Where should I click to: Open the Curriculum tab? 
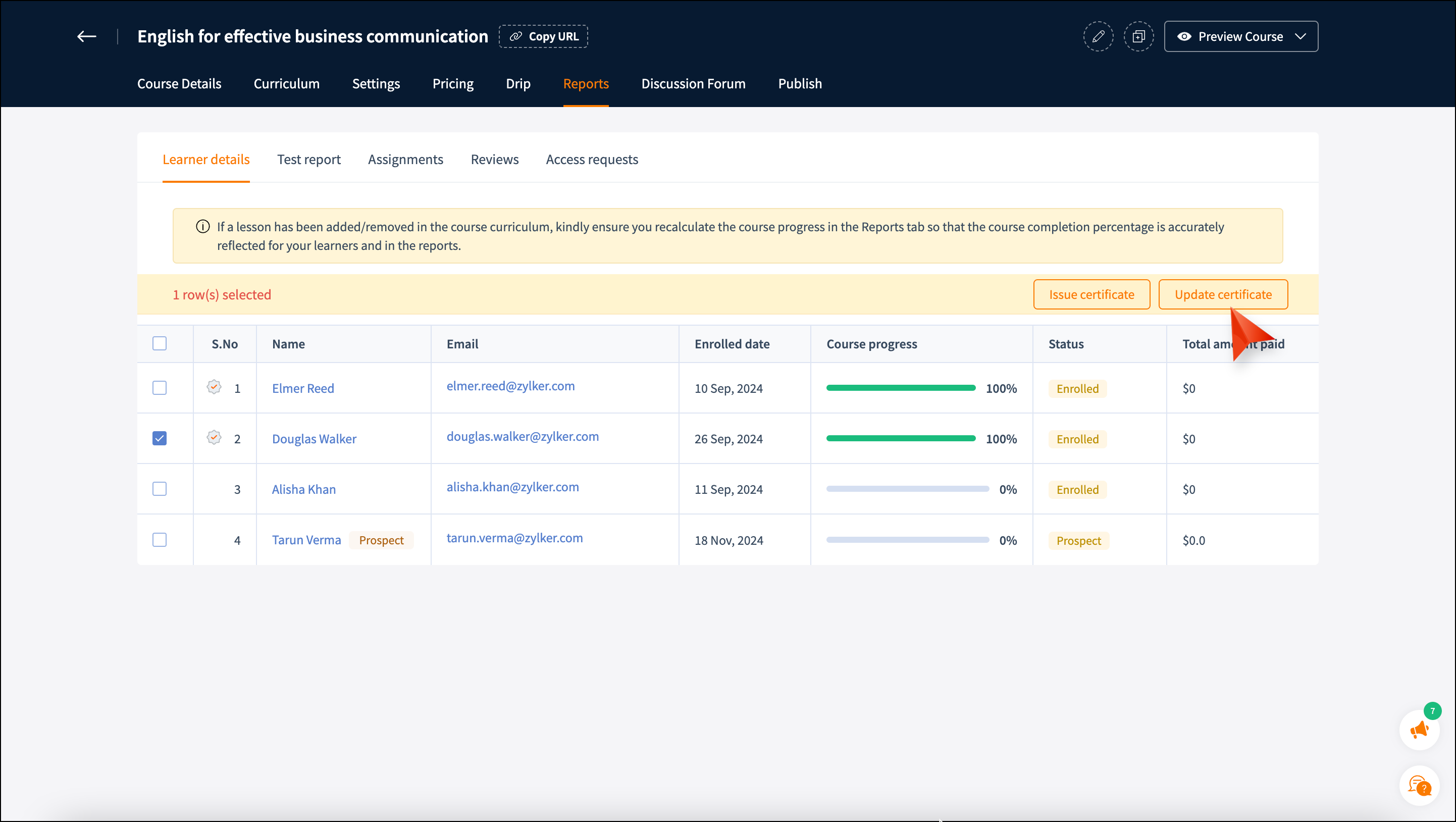[287, 84]
